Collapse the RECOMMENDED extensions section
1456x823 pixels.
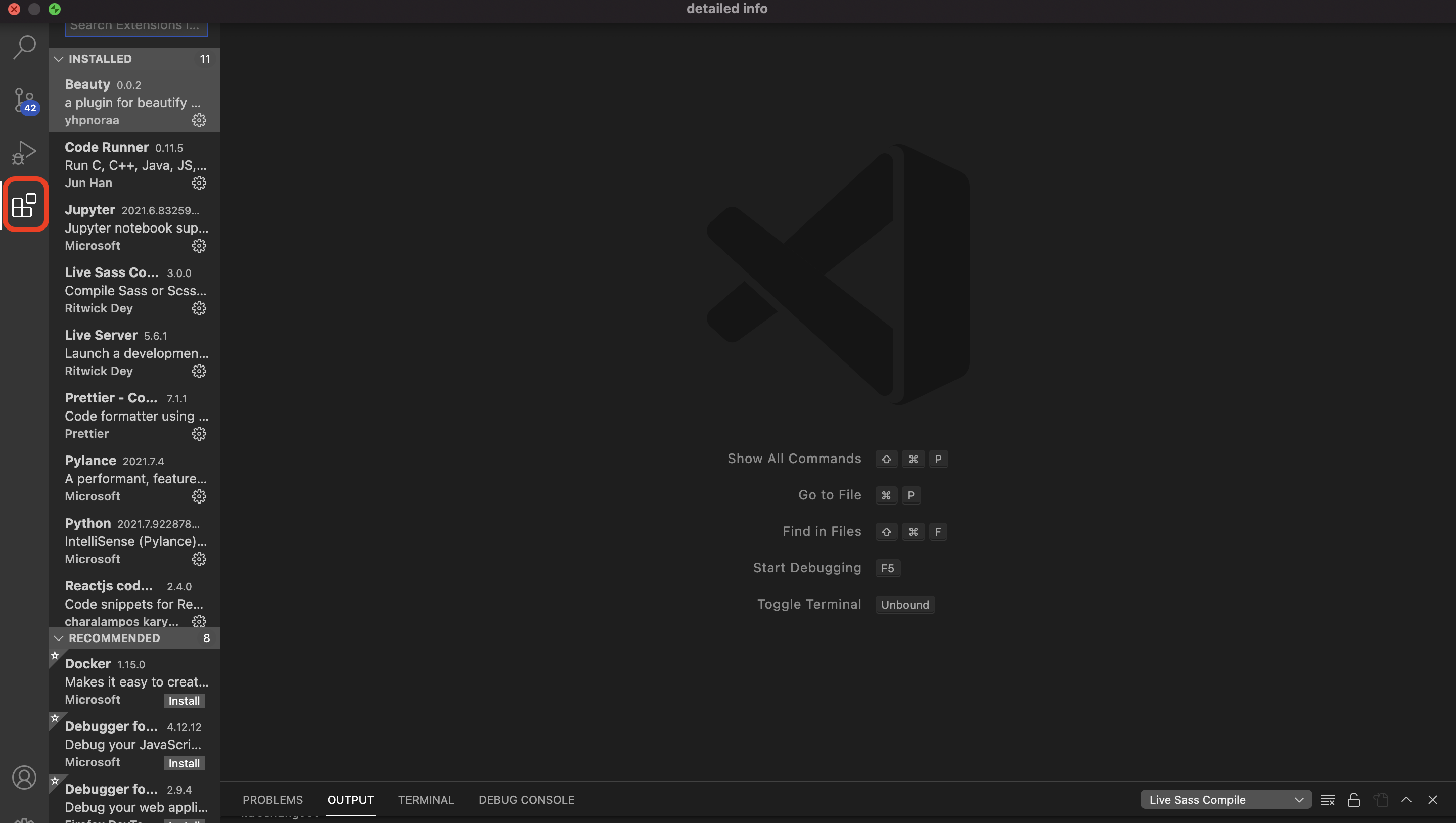click(59, 638)
